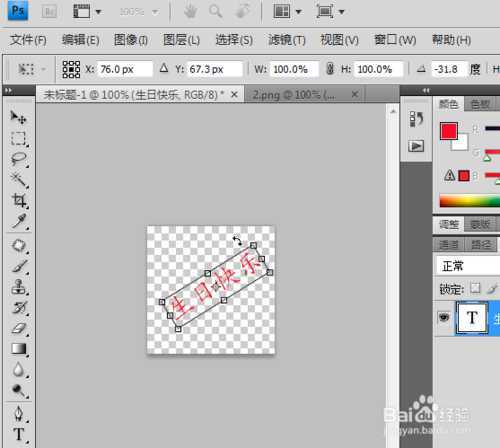Select the Crop tool
Viewport: 500px width, 448px height.
pyautogui.click(x=18, y=201)
